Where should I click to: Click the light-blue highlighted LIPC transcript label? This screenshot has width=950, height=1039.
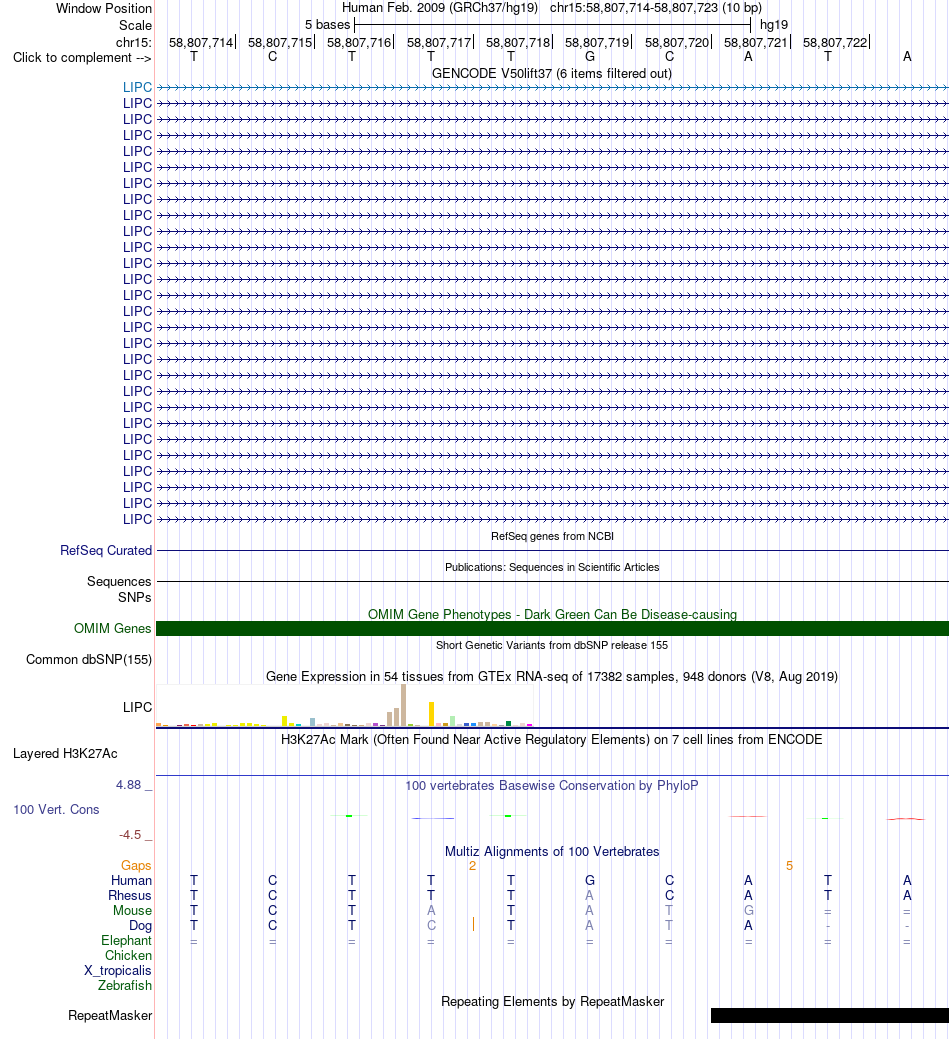click(137, 87)
